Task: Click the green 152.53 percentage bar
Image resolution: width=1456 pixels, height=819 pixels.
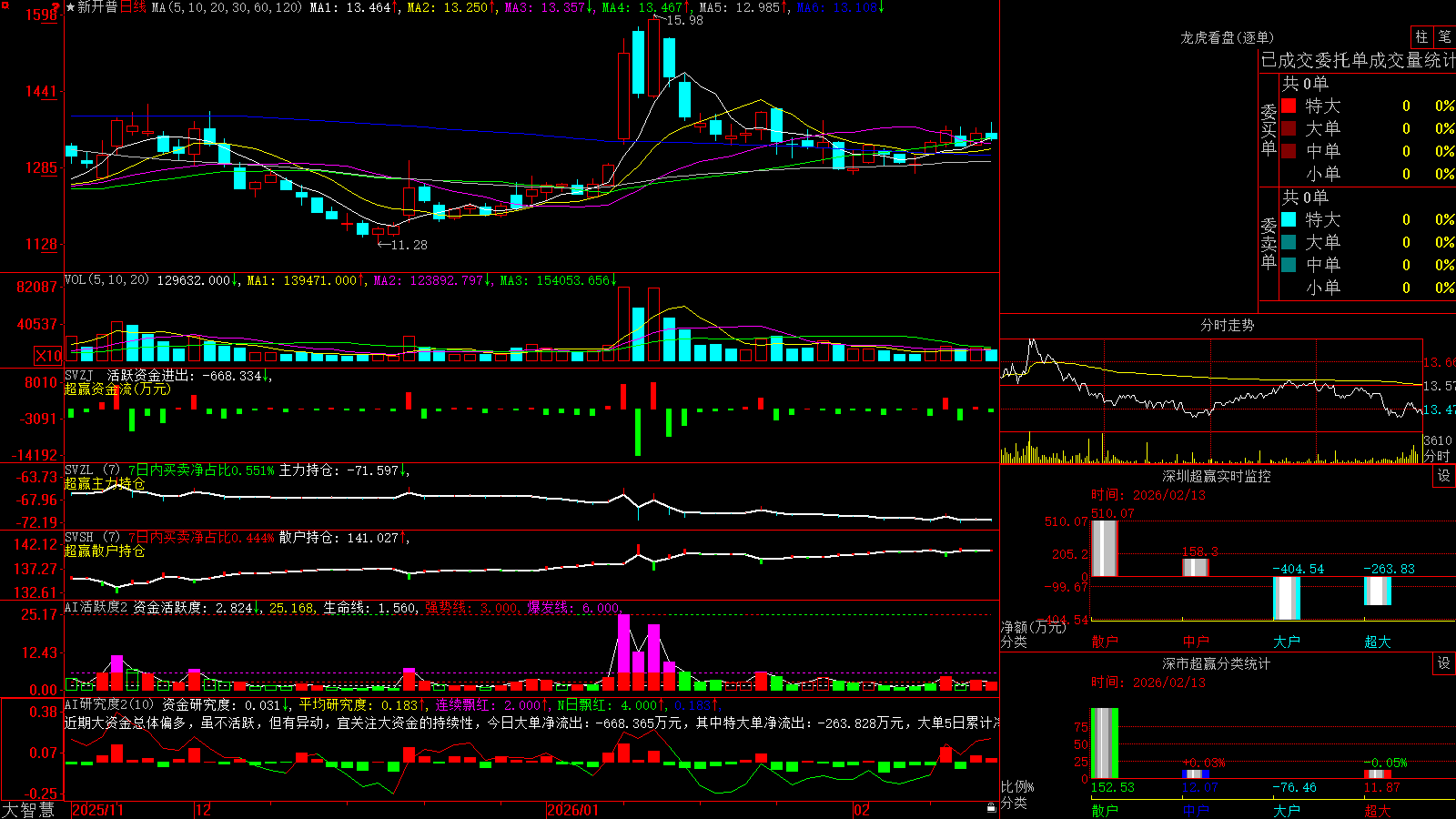Action: [1104, 743]
